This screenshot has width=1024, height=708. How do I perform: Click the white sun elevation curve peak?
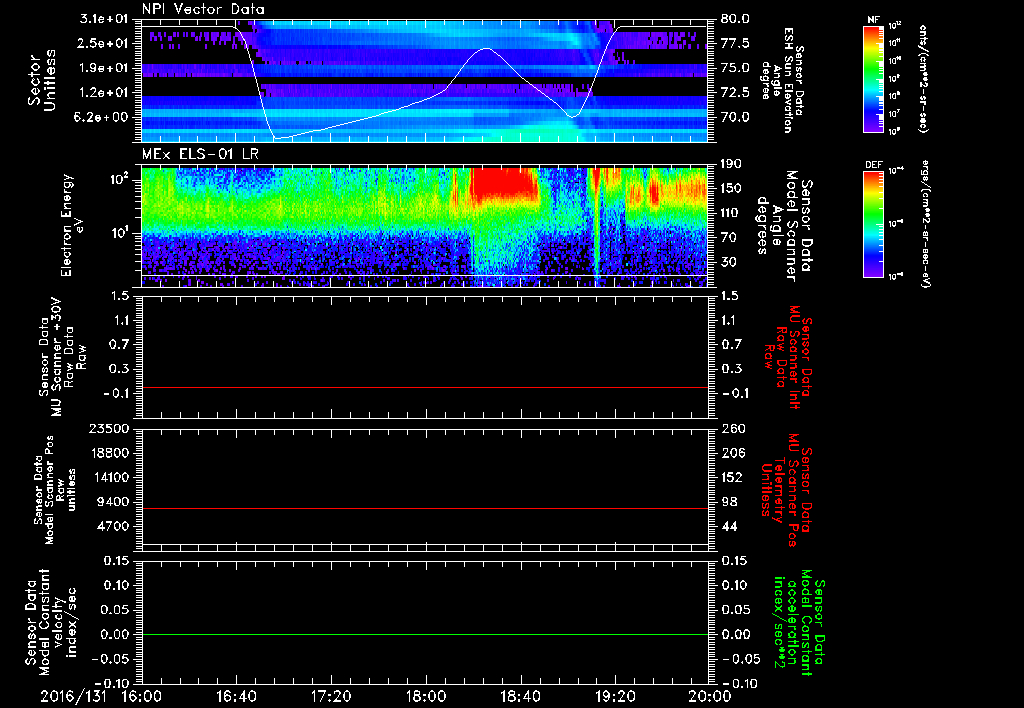486,48
